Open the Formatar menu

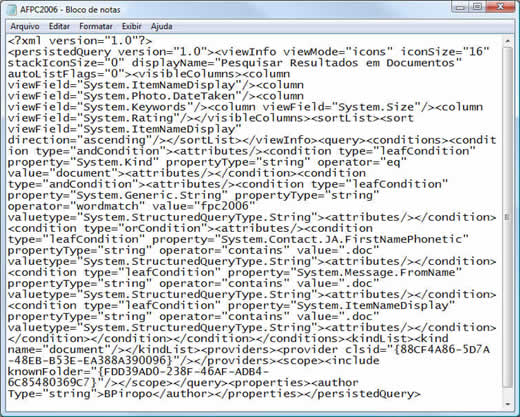click(x=96, y=26)
